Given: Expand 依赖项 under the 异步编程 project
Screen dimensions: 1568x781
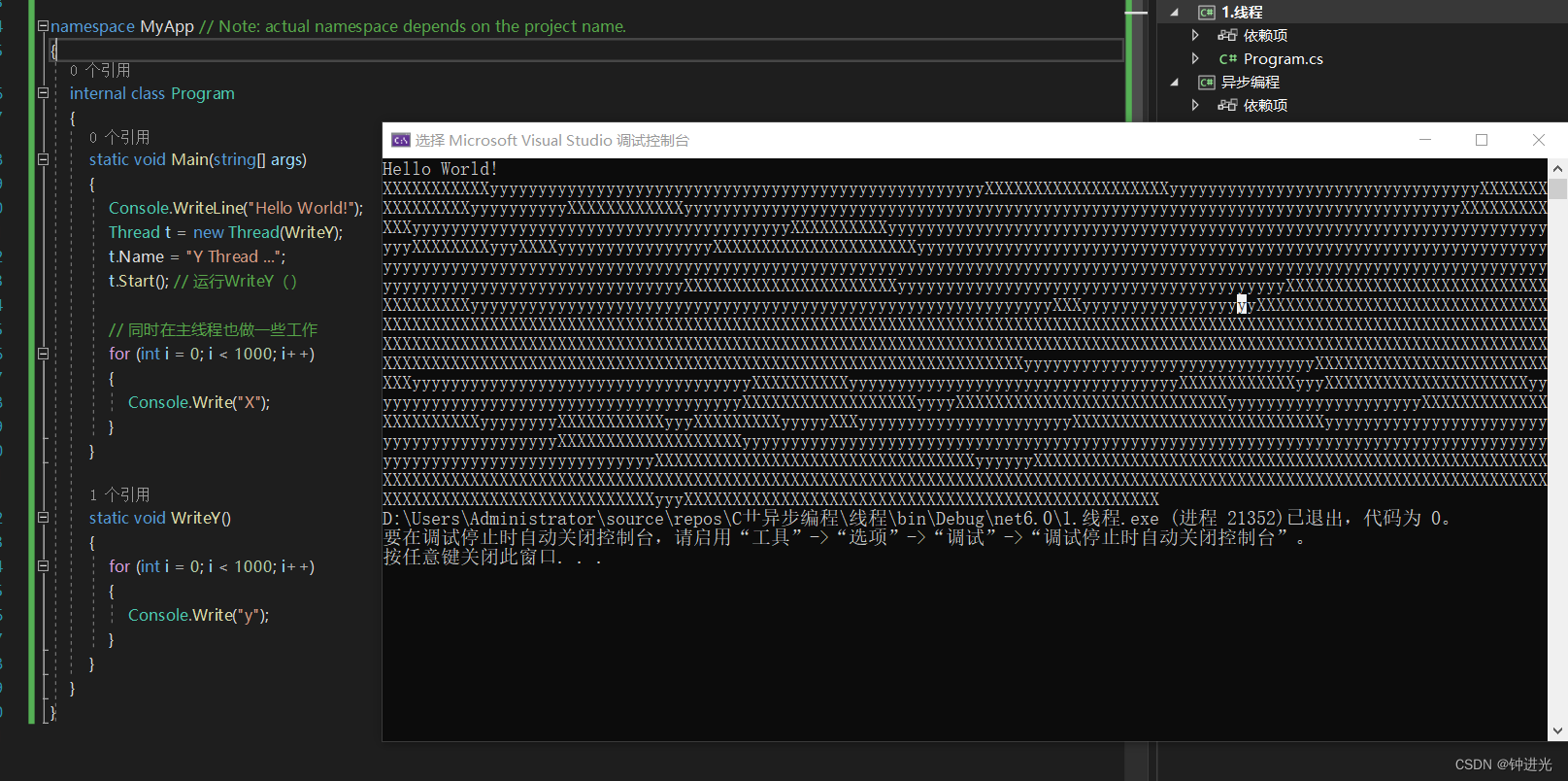Looking at the screenshot, I should click(x=1195, y=105).
